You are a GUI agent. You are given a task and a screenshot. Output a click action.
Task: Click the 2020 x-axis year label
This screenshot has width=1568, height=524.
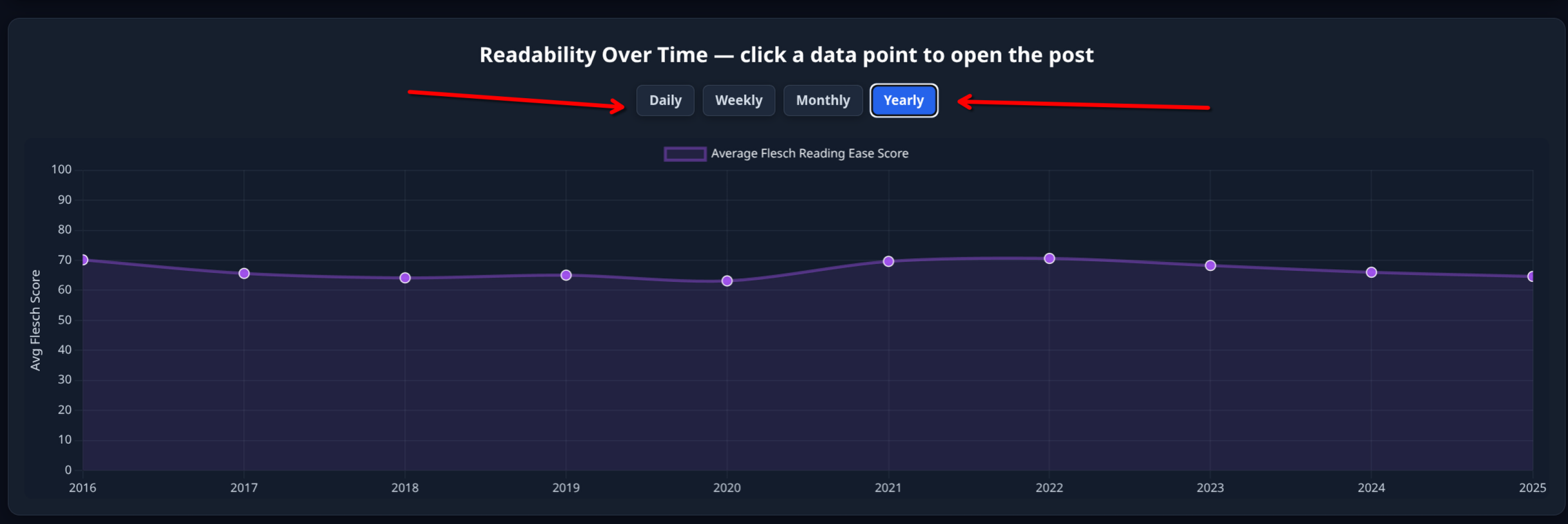727,488
